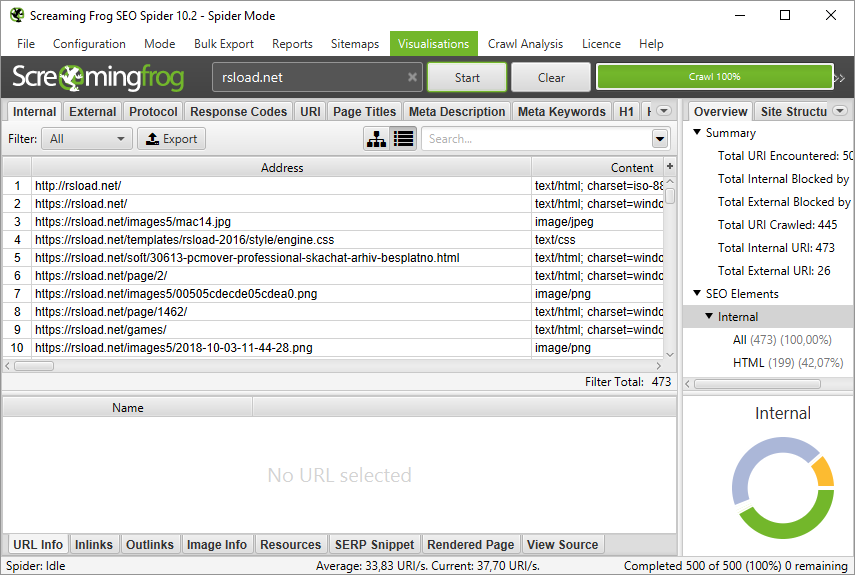The width and height of the screenshot is (855, 575).
Task: Select row https://rsload.net/page/1462/
Action: point(333,312)
